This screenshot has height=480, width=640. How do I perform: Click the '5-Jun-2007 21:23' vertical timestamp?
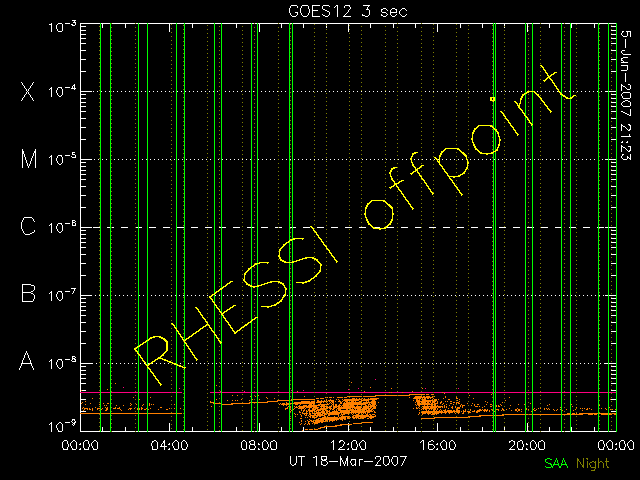pyautogui.click(x=626, y=95)
